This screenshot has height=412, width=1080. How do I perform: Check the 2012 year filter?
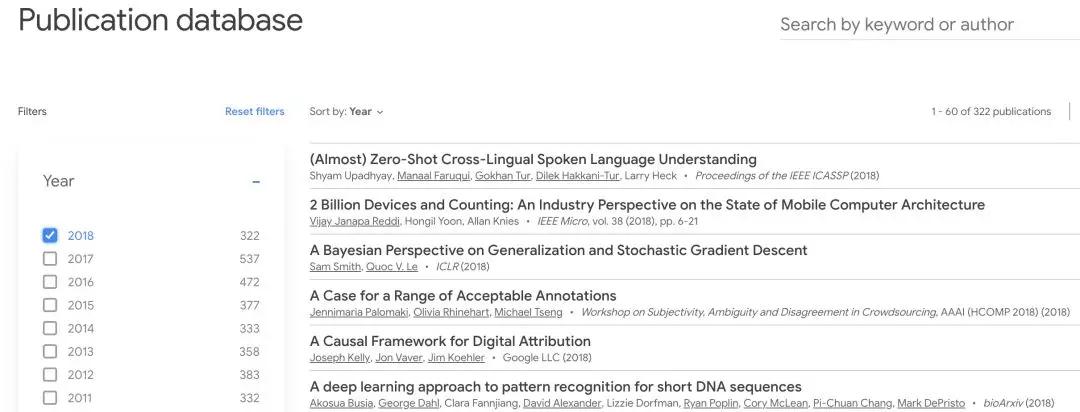pos(50,375)
